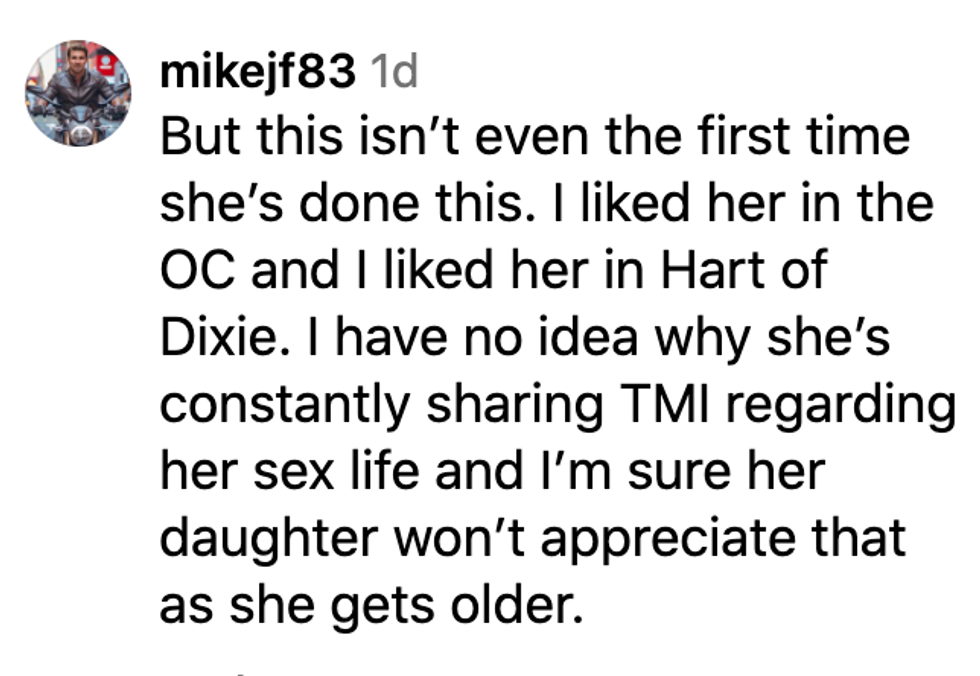This screenshot has height=676, width=980.
Task: Click the phrase "as she gets older."
Action: (x=371, y=606)
